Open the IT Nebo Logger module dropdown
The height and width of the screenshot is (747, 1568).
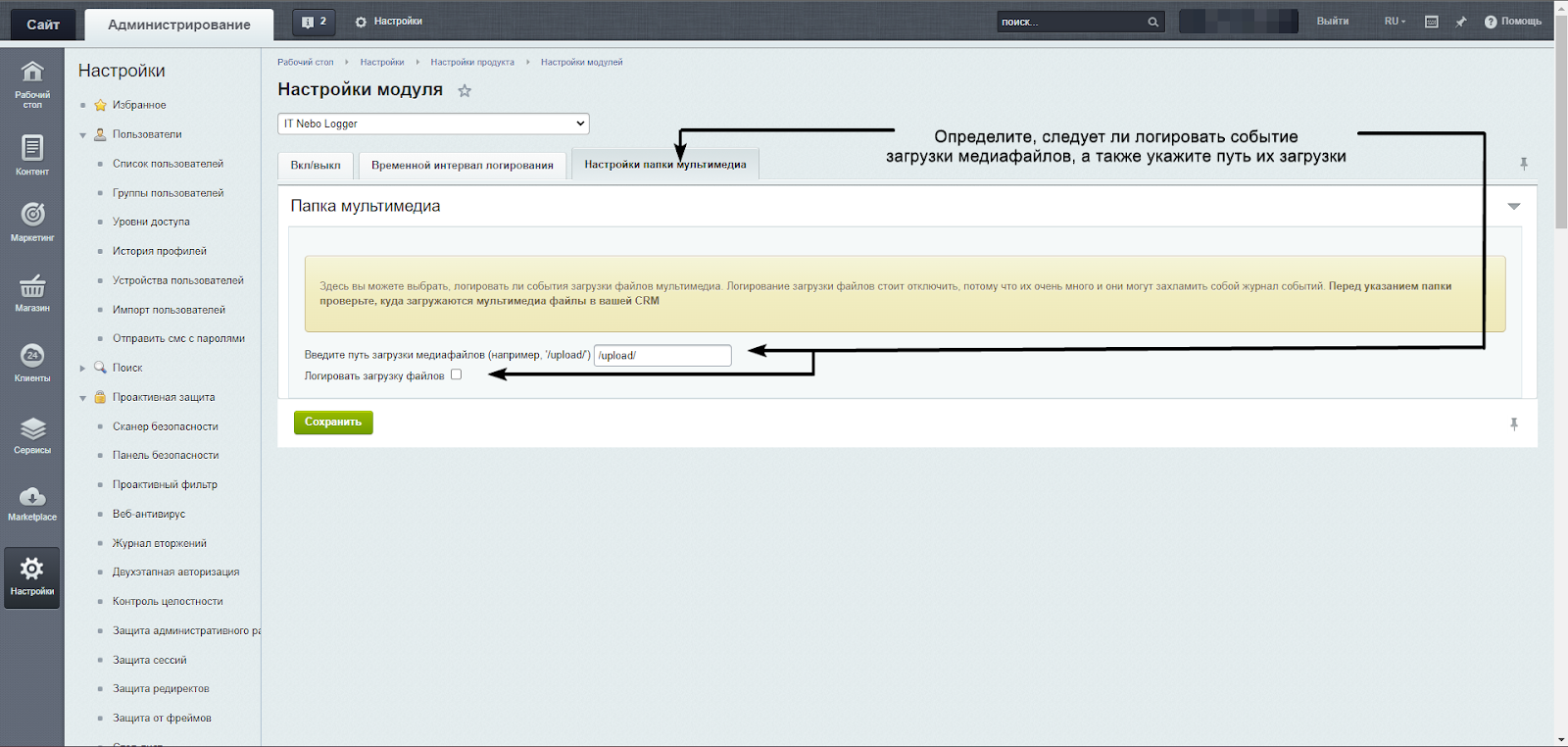[433, 124]
